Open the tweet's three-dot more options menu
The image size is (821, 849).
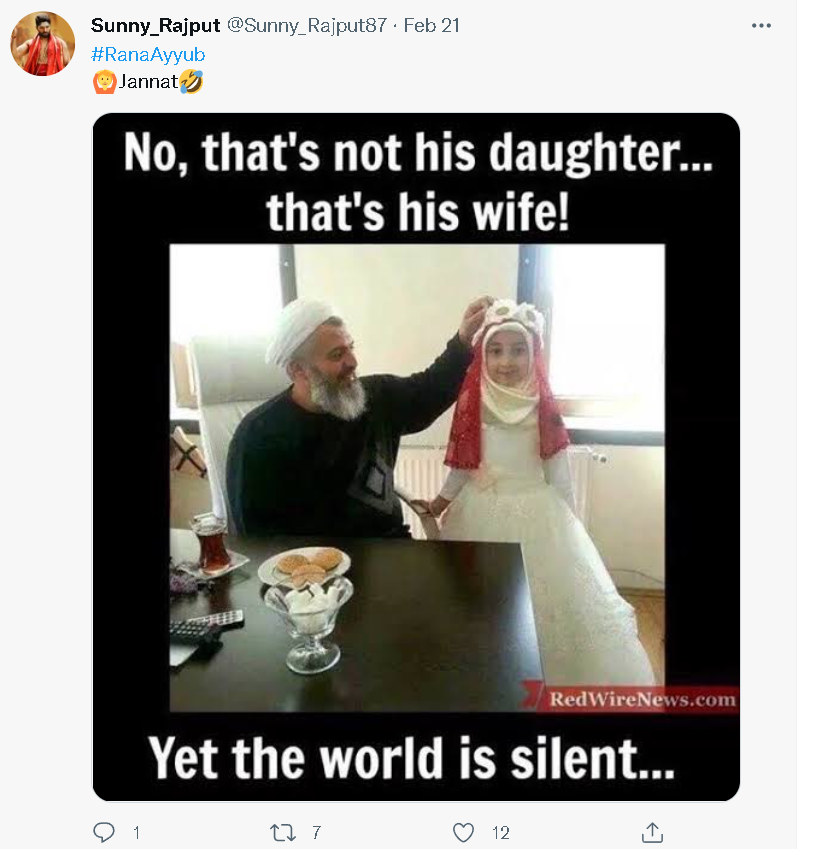tap(762, 25)
